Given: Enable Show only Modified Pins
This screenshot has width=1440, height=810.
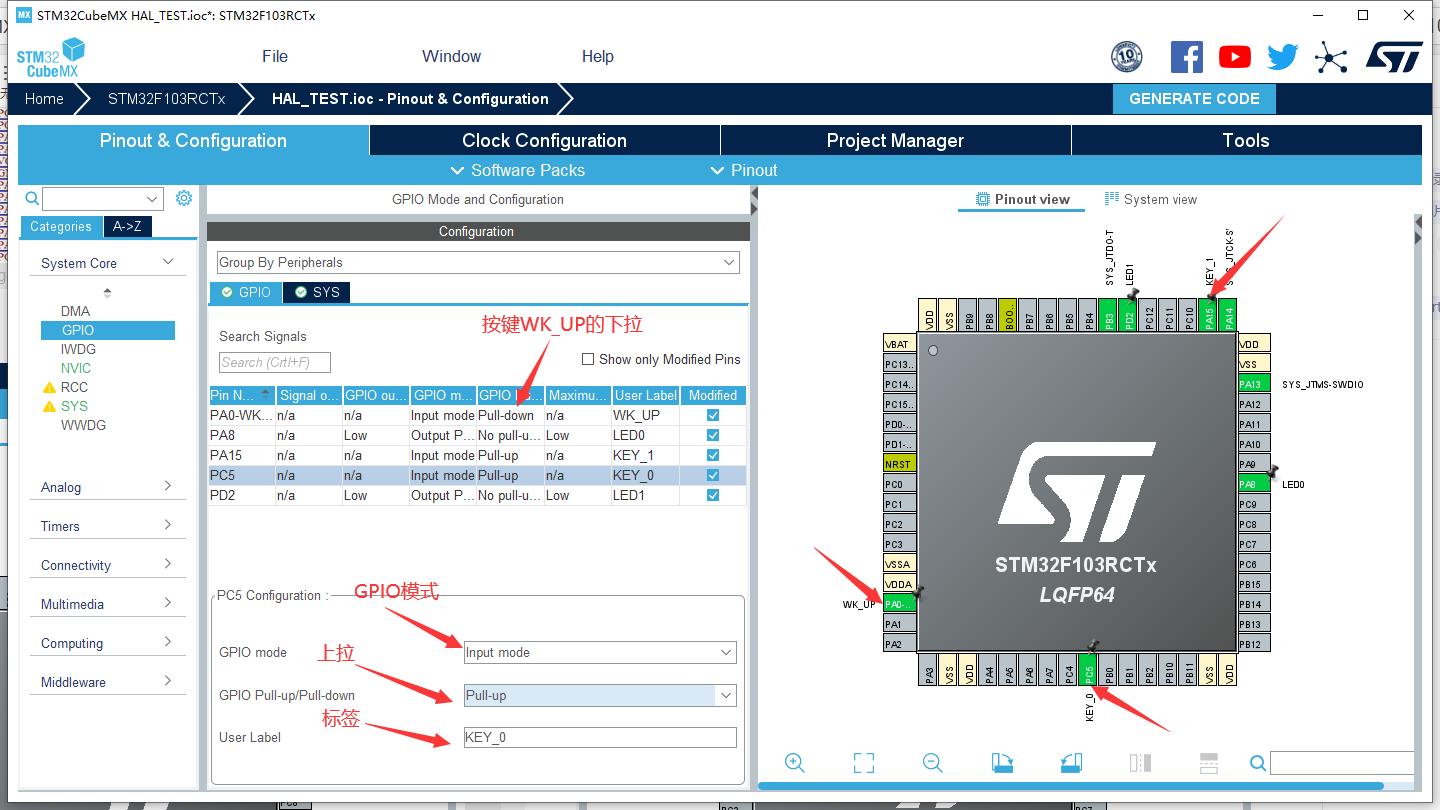Looking at the screenshot, I should point(588,359).
